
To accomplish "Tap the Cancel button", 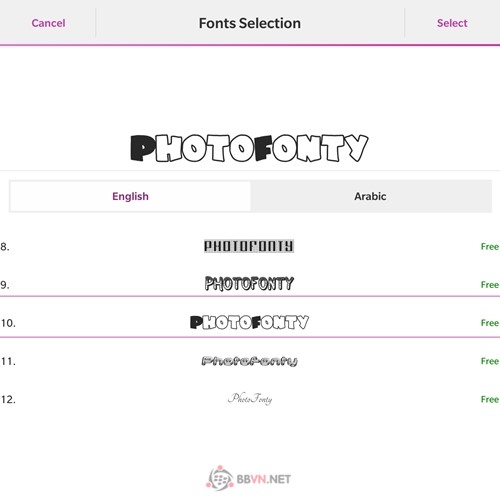I will pyautogui.click(x=48, y=23).
